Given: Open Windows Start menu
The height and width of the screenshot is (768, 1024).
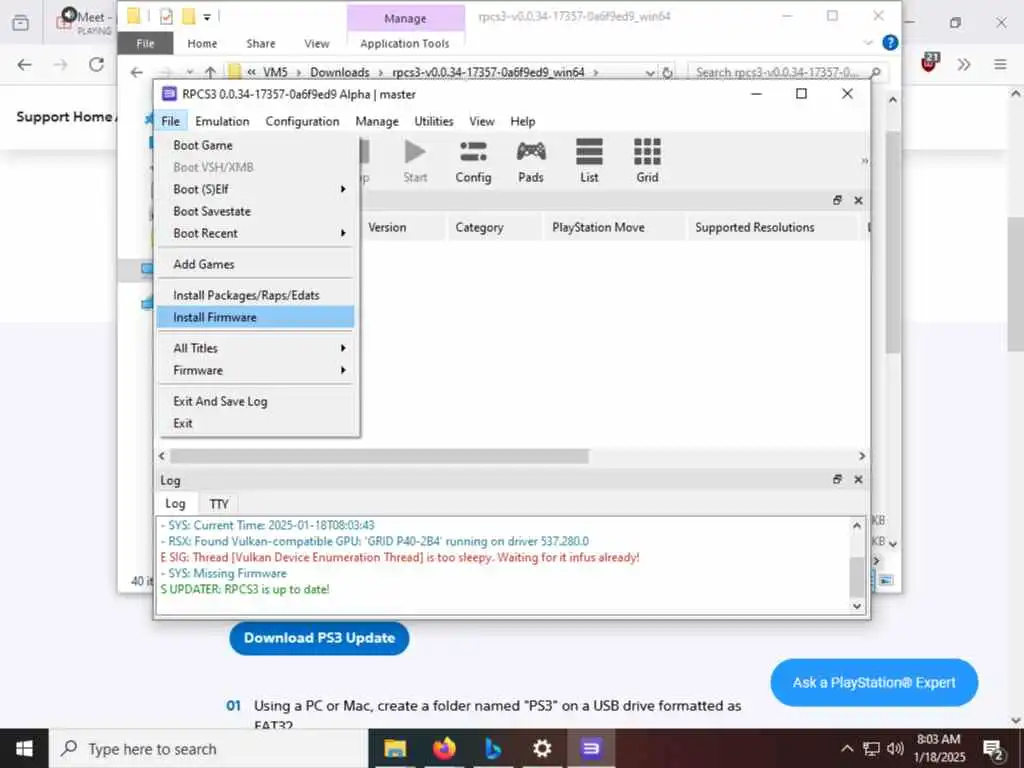Looking at the screenshot, I should (24, 748).
